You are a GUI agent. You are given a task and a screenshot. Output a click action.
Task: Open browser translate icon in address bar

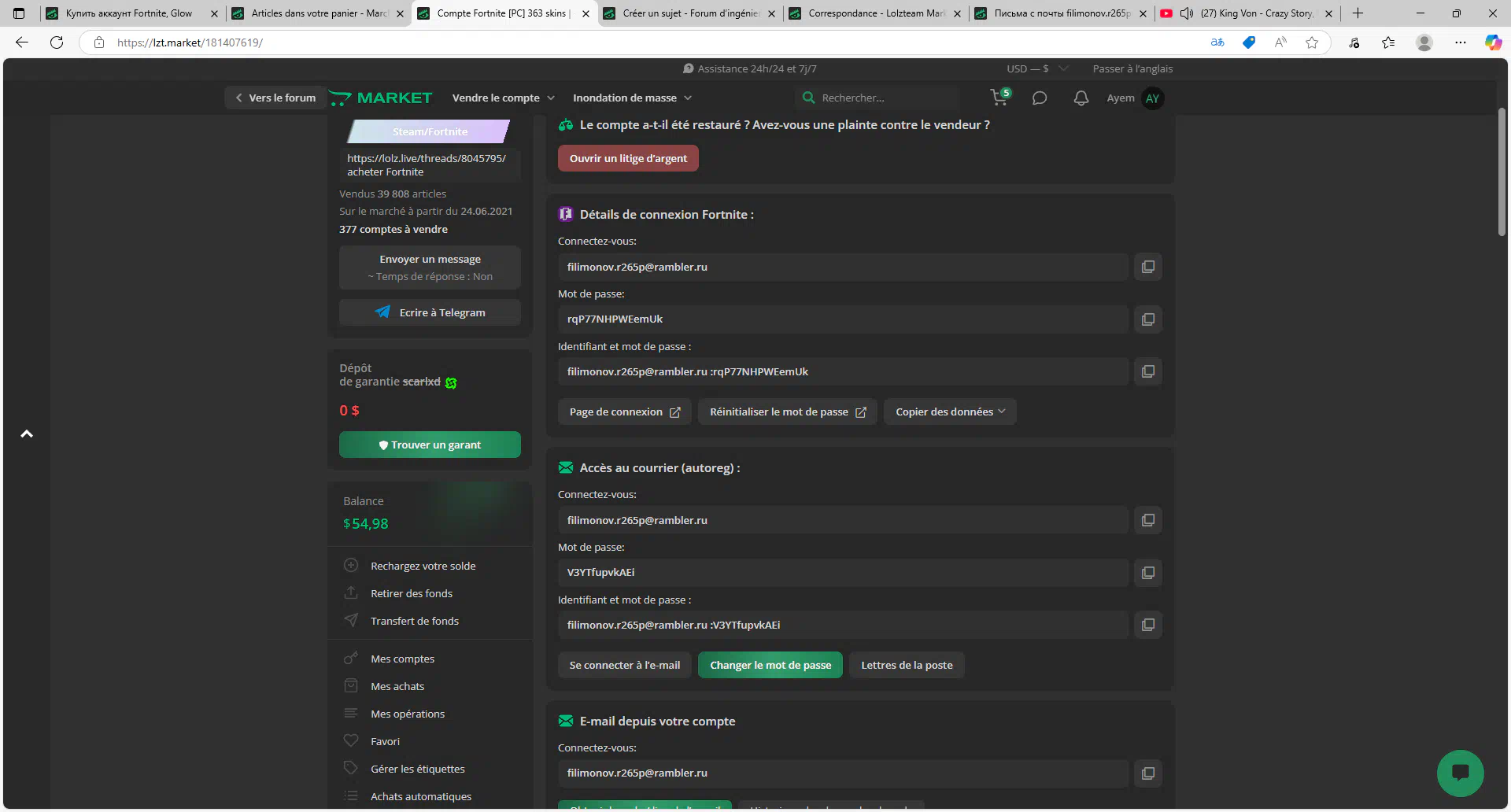coord(1217,42)
